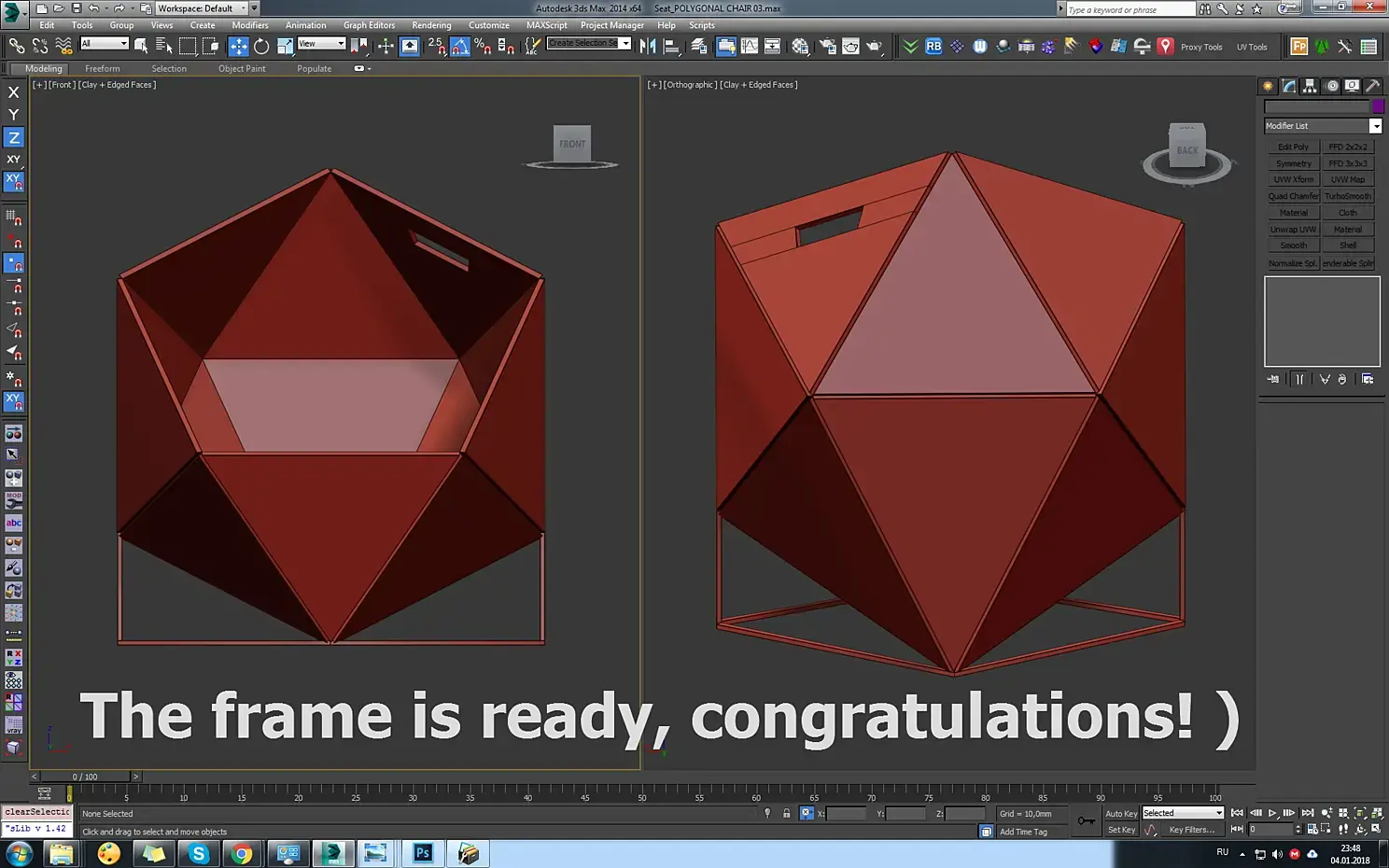Toggle Auto Key animation mode

(1121, 813)
